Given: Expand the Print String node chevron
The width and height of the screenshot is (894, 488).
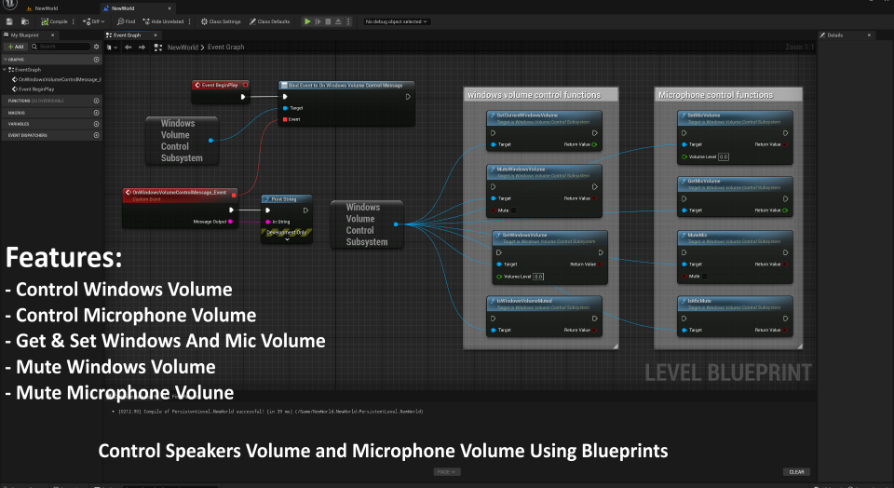Looking at the screenshot, I should point(287,239).
